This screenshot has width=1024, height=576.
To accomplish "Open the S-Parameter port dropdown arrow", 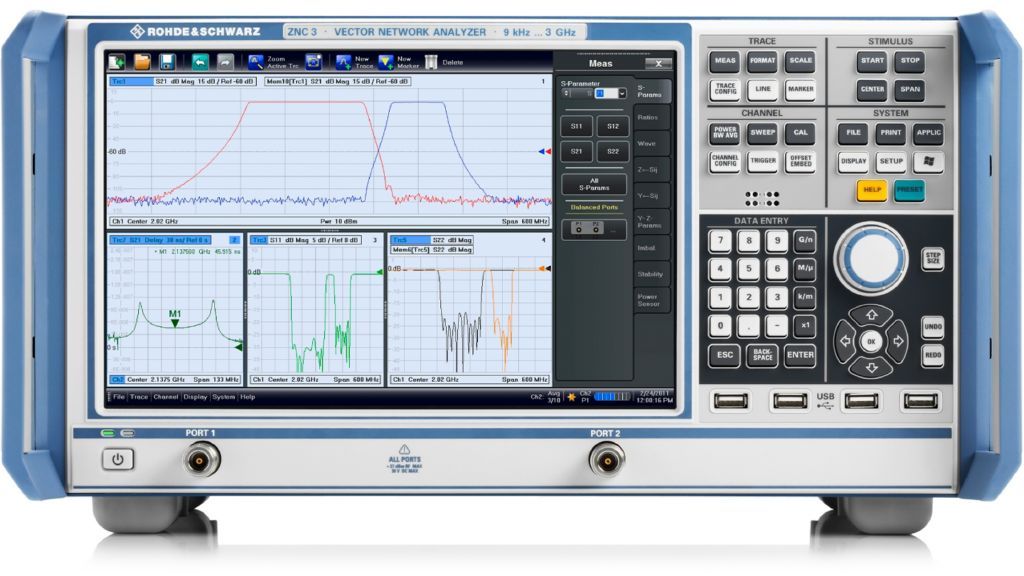I will (x=622, y=93).
